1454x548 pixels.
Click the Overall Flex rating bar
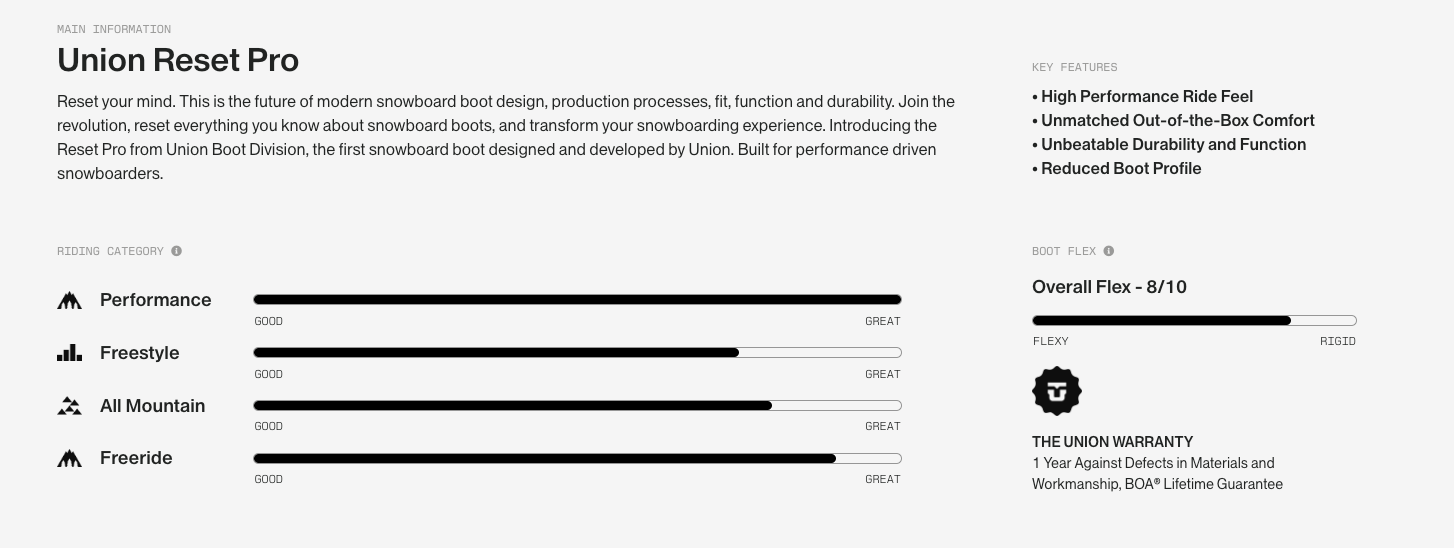[1194, 320]
